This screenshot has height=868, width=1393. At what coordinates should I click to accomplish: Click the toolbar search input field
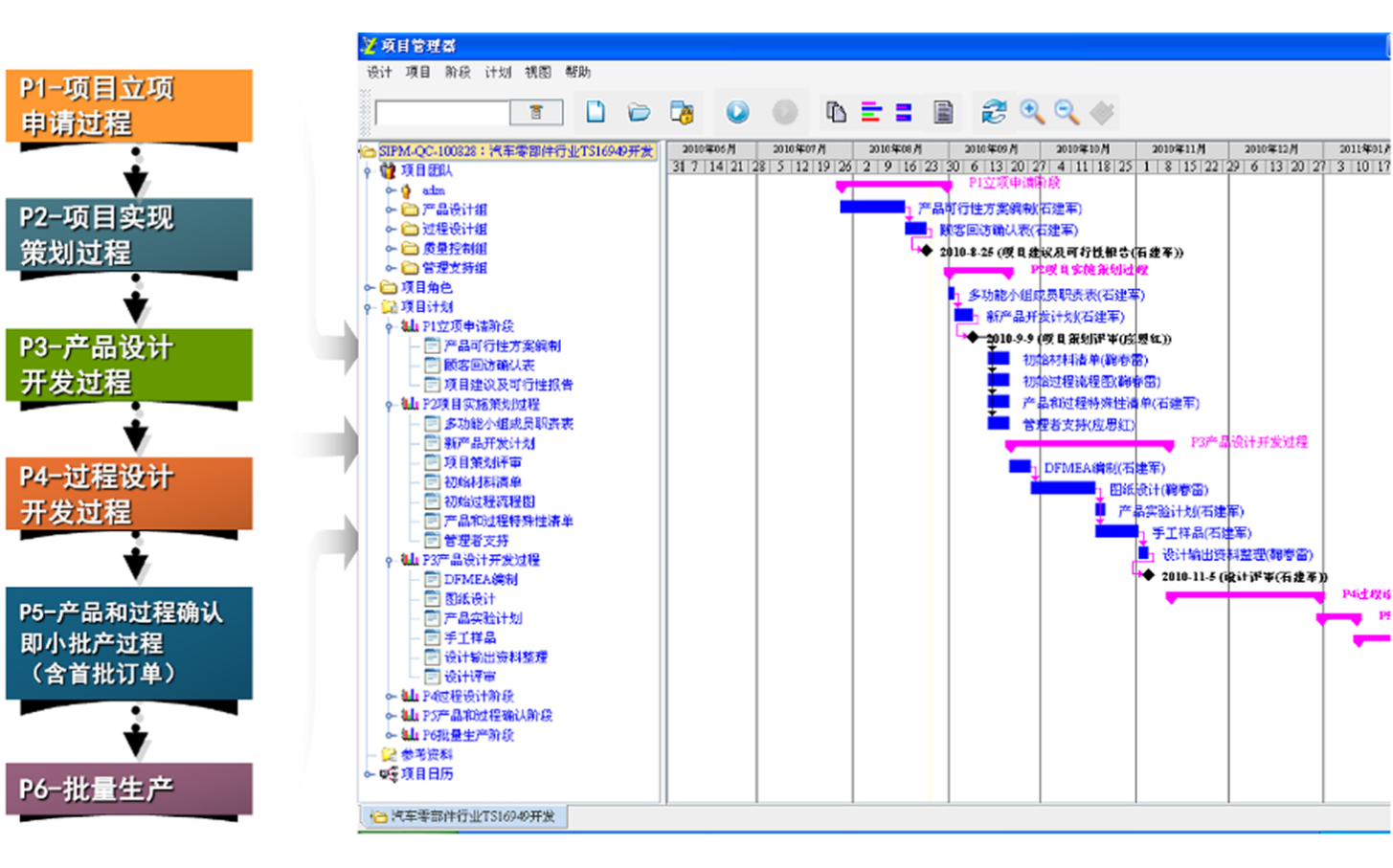click(441, 113)
